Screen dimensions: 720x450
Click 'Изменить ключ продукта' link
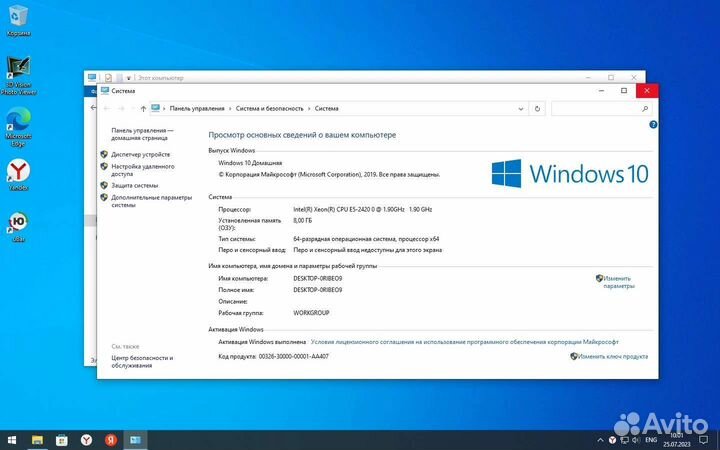click(612, 356)
